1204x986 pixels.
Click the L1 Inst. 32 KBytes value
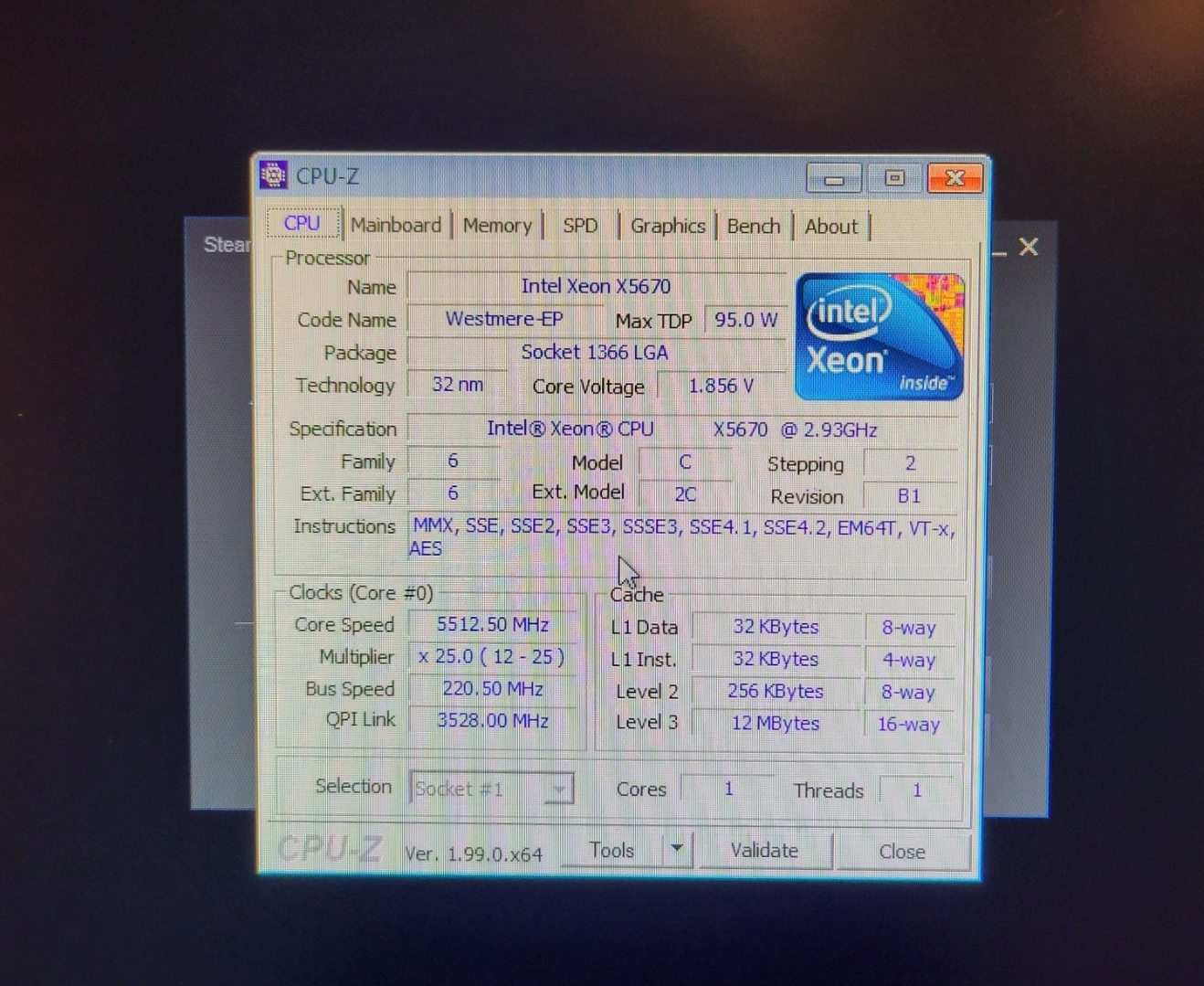pos(776,659)
